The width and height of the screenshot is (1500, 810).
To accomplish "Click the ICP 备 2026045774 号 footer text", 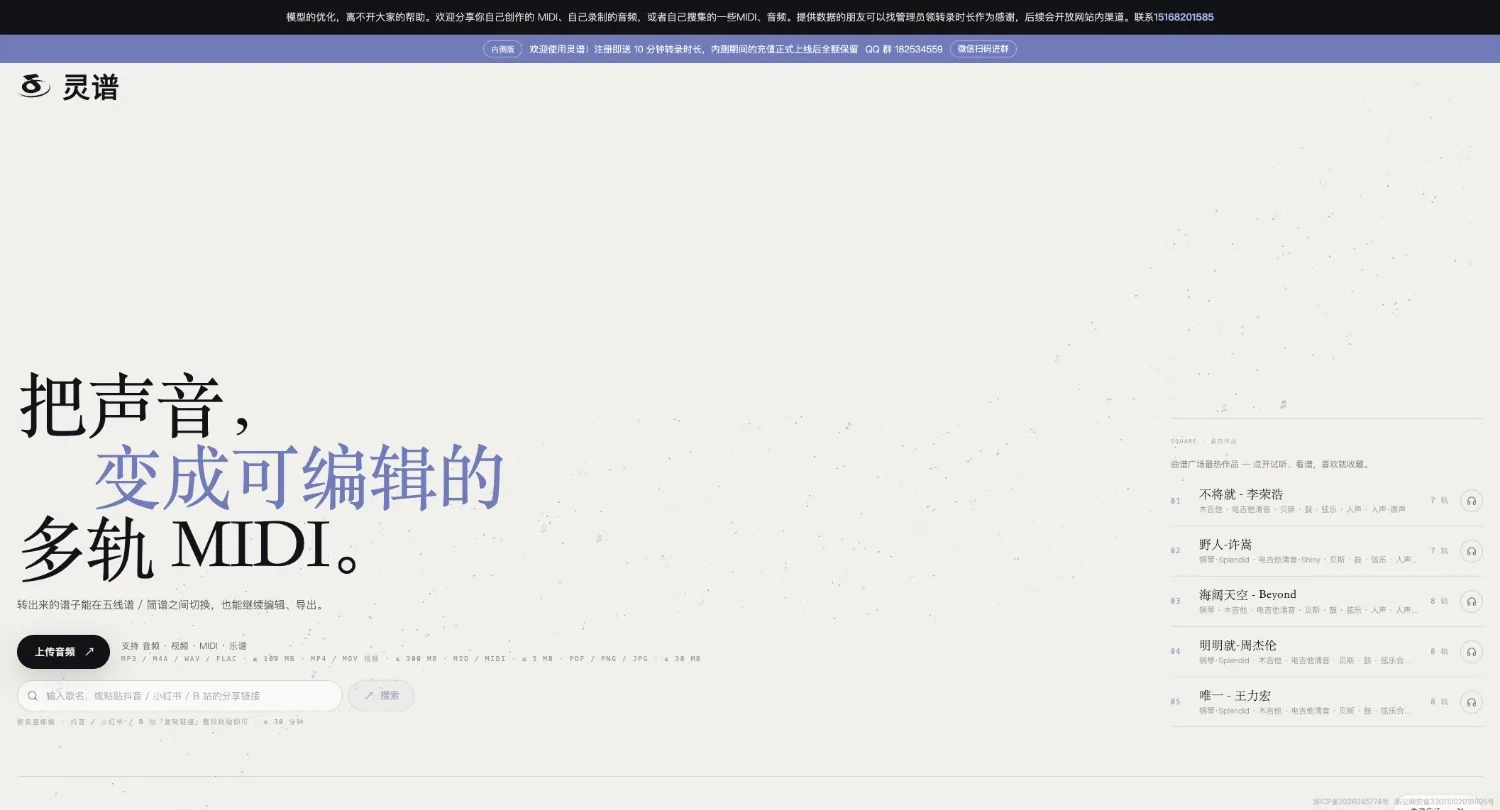I will click(1351, 802).
